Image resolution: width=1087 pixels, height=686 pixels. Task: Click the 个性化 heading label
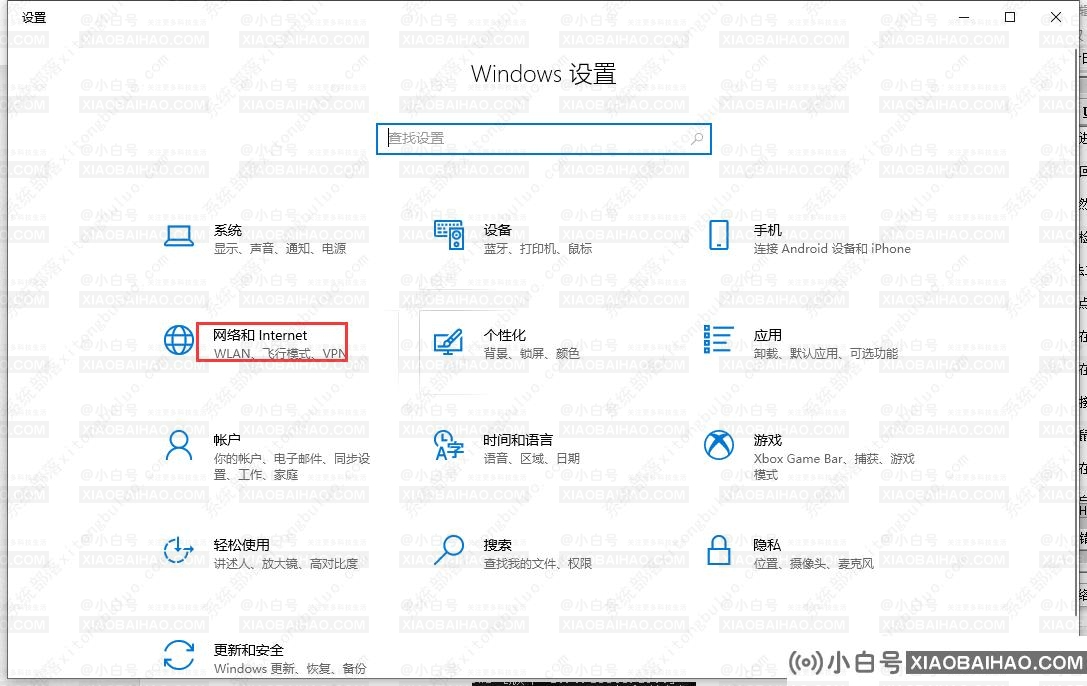504,335
